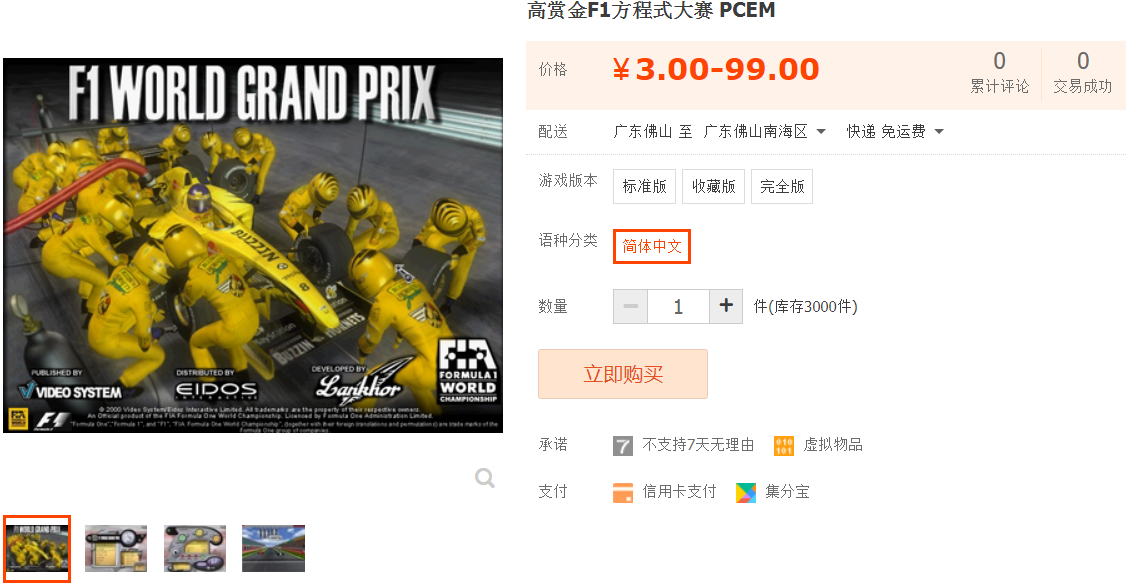
Task: Select the 标准版 game version option
Action: tap(644, 187)
